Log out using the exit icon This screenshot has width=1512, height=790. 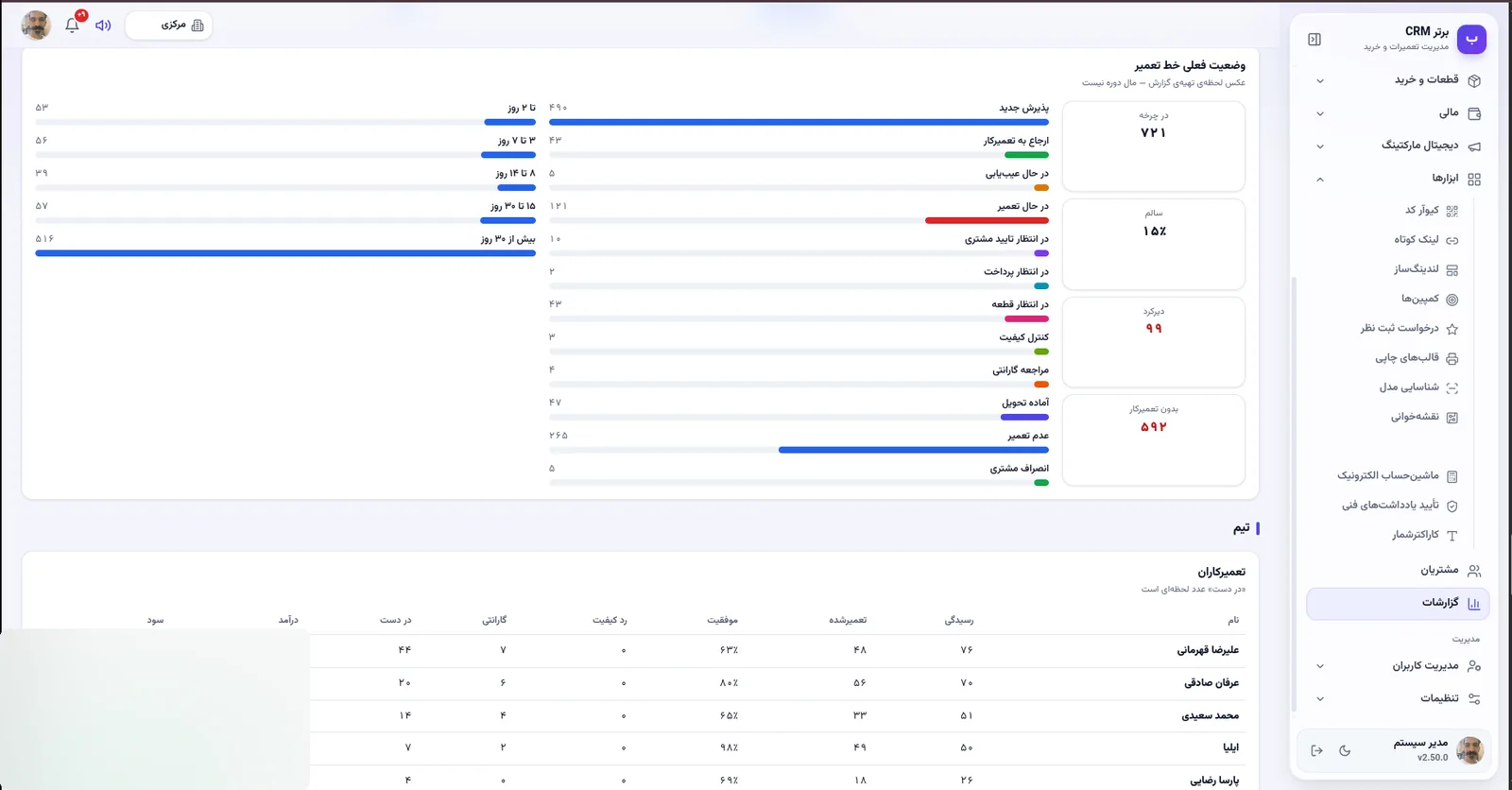click(1316, 751)
